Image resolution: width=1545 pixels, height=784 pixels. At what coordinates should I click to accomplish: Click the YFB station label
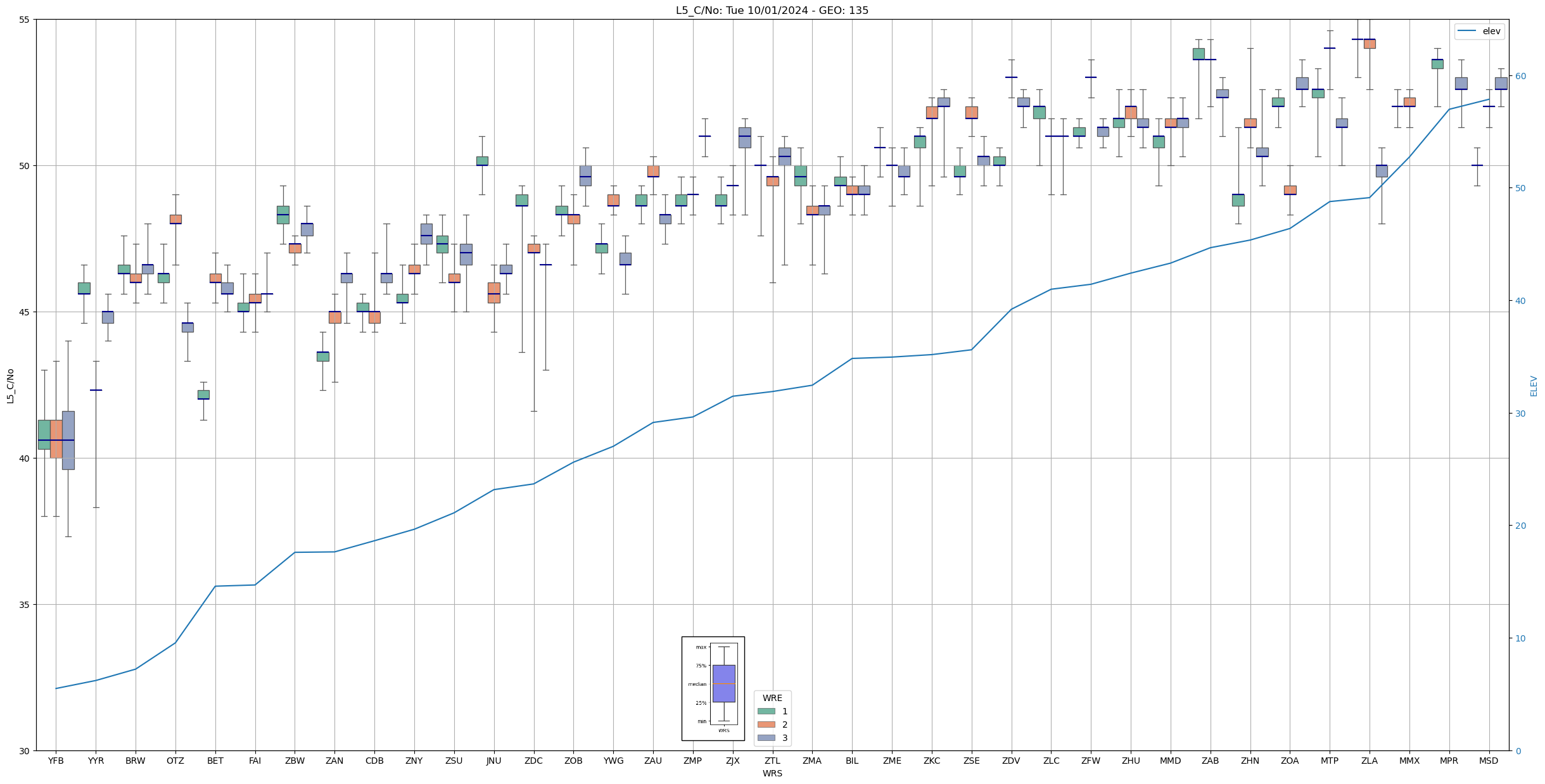point(56,761)
